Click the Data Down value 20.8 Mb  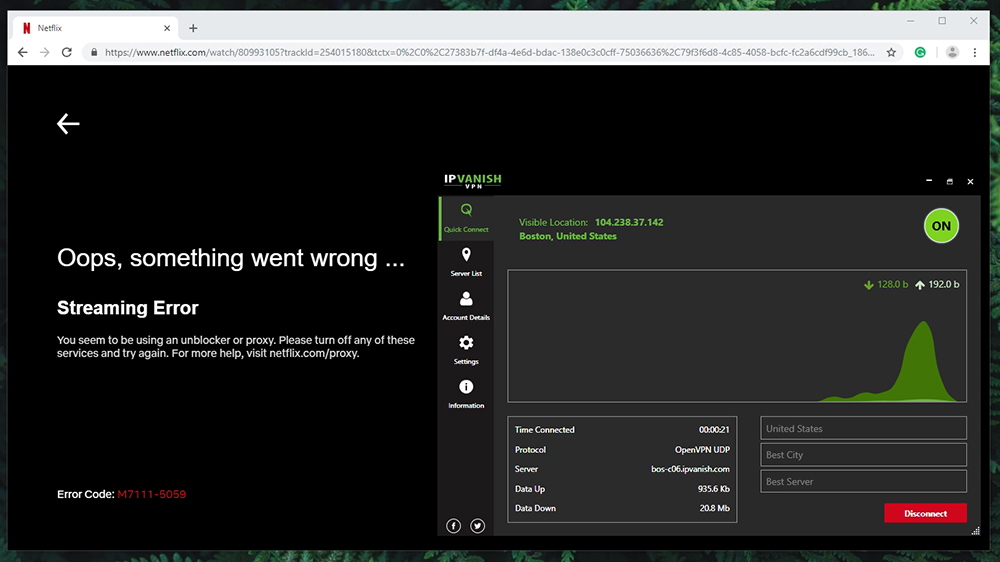tap(714, 508)
